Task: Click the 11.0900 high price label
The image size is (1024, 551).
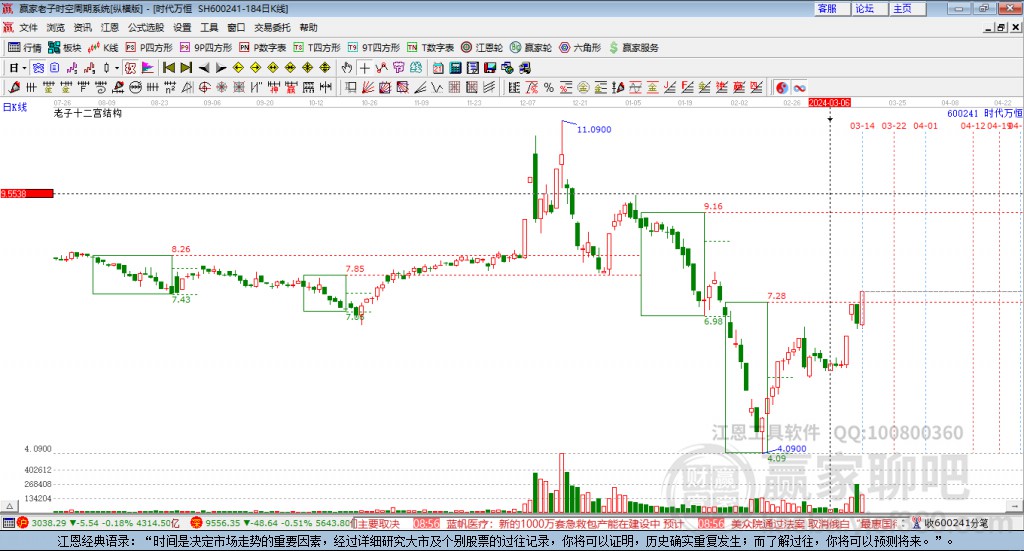Action: point(594,129)
